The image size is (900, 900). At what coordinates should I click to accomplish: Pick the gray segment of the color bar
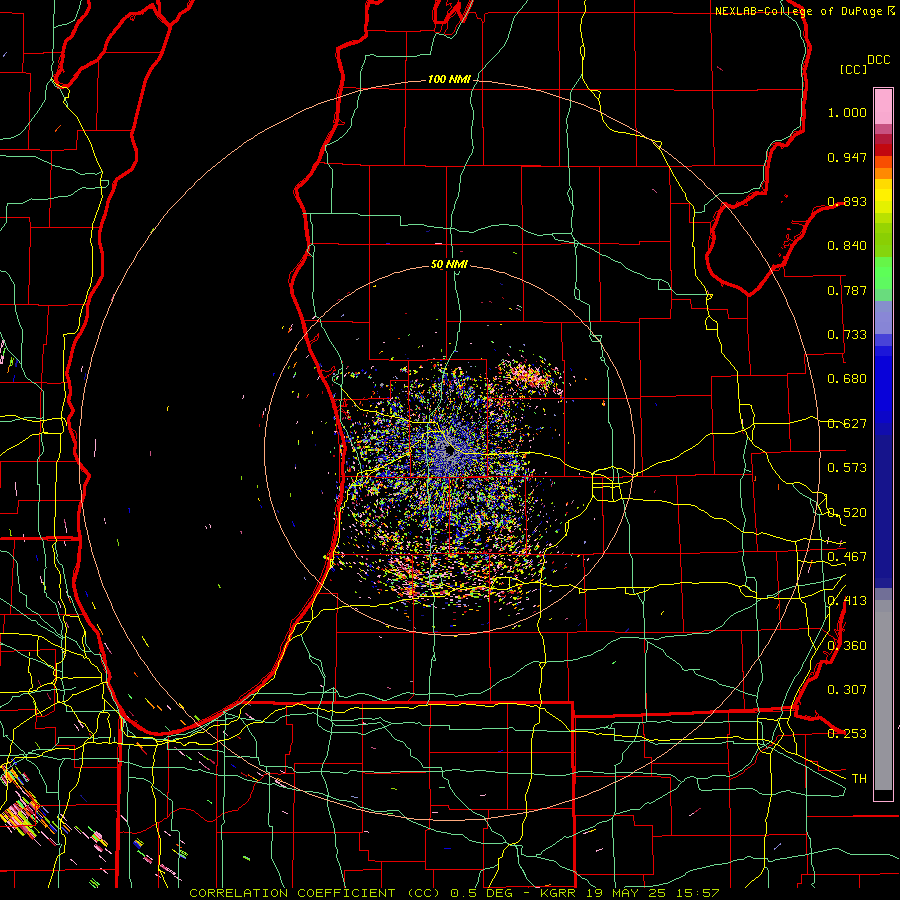[x=883, y=695]
